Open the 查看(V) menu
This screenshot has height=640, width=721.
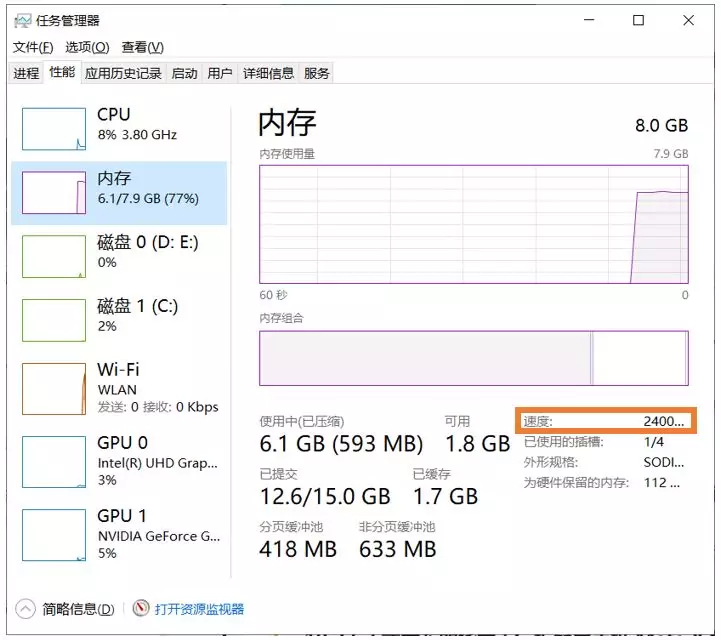pyautogui.click(x=142, y=47)
